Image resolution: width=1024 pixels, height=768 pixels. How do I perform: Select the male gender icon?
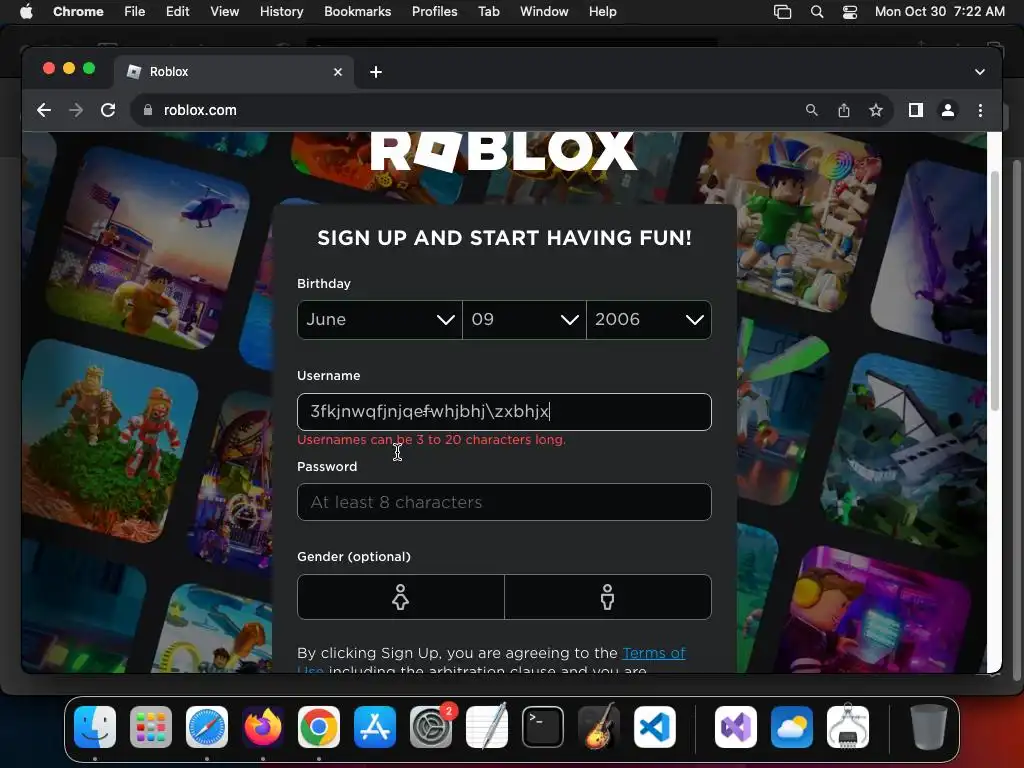tap(607, 597)
